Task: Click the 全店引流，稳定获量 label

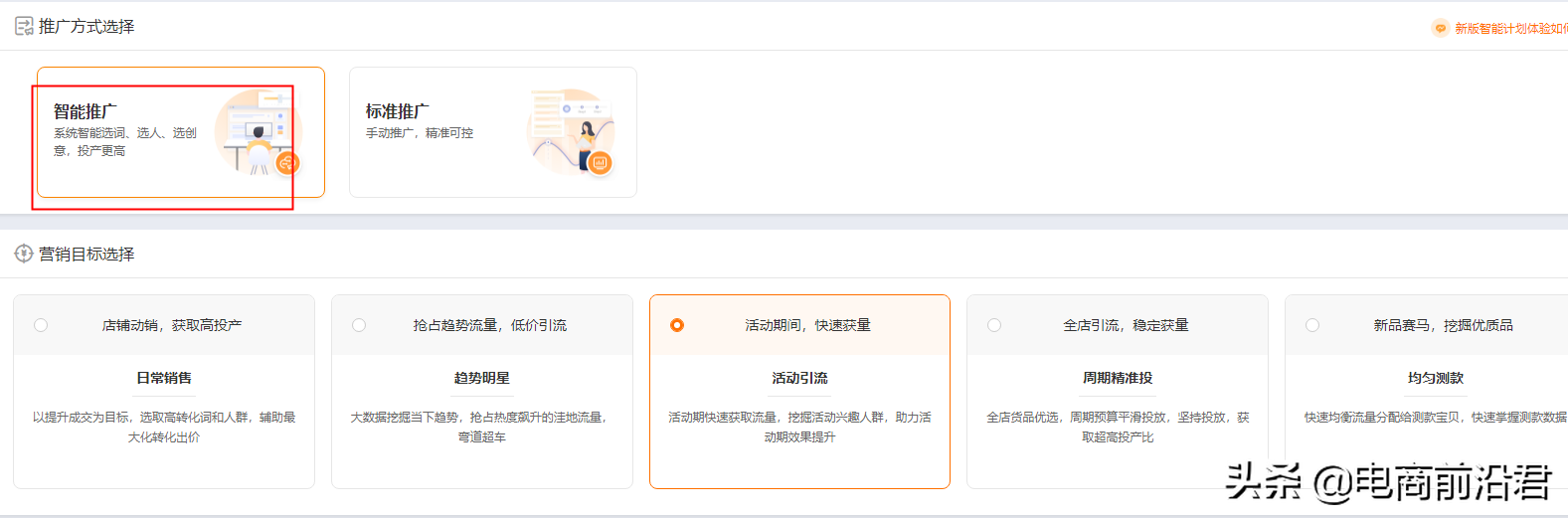Action: [1126, 325]
